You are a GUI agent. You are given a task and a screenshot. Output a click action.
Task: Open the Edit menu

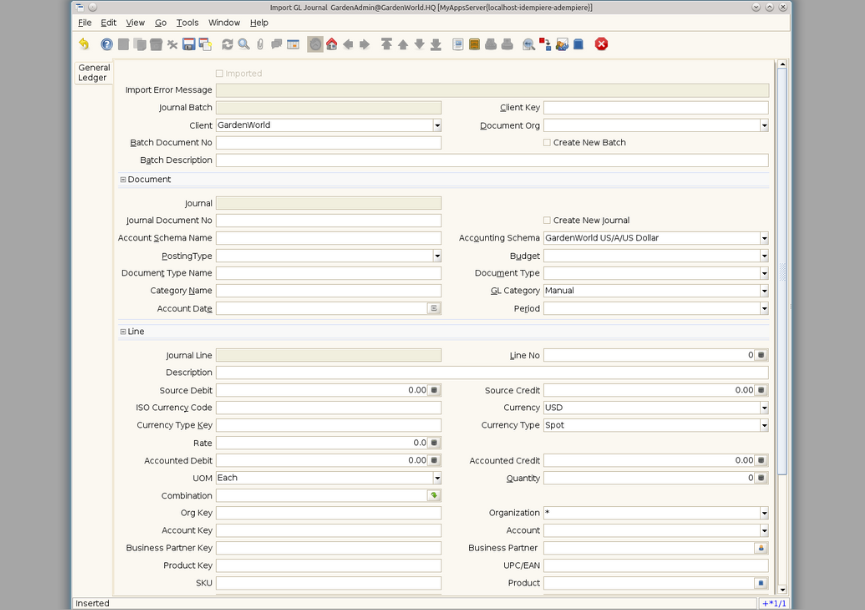point(108,23)
